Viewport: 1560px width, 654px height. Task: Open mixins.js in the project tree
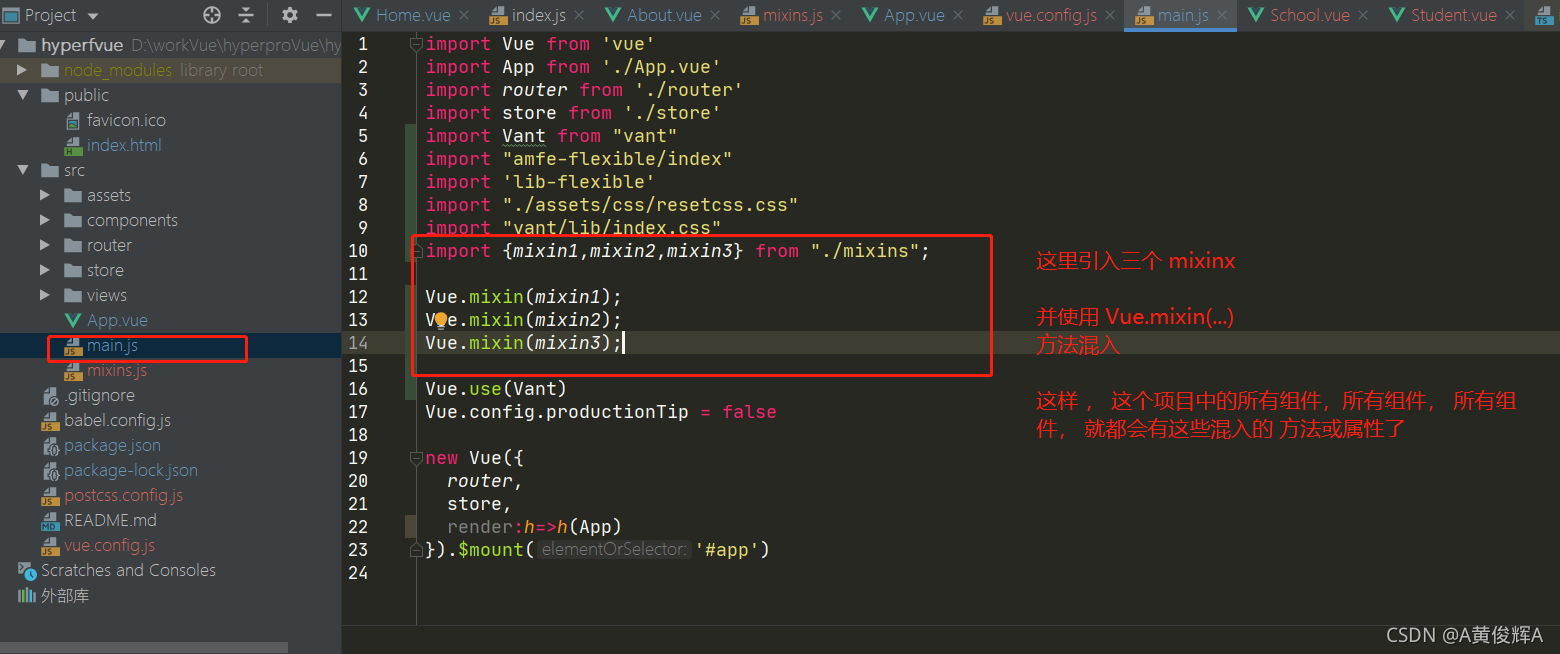click(117, 370)
